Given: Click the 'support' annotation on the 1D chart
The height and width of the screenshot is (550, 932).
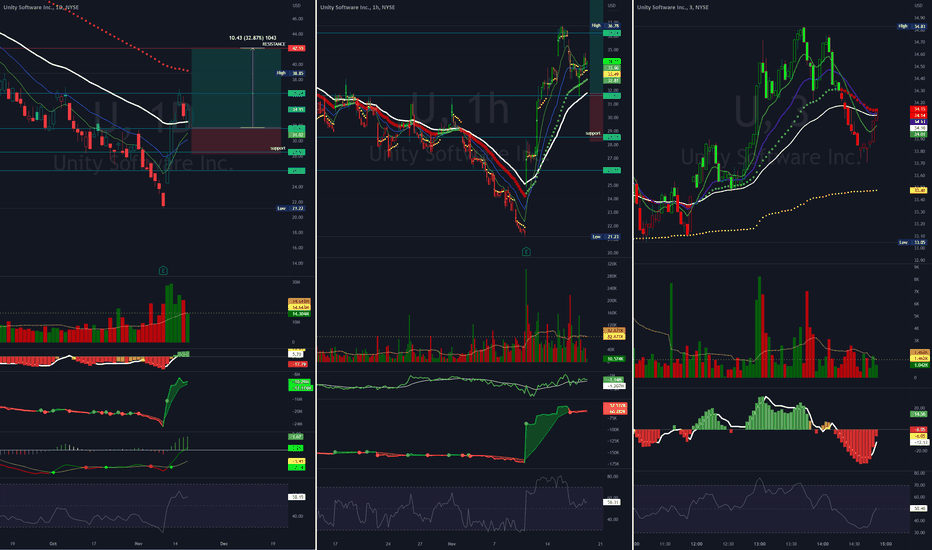Looking at the screenshot, I should tap(278, 148).
